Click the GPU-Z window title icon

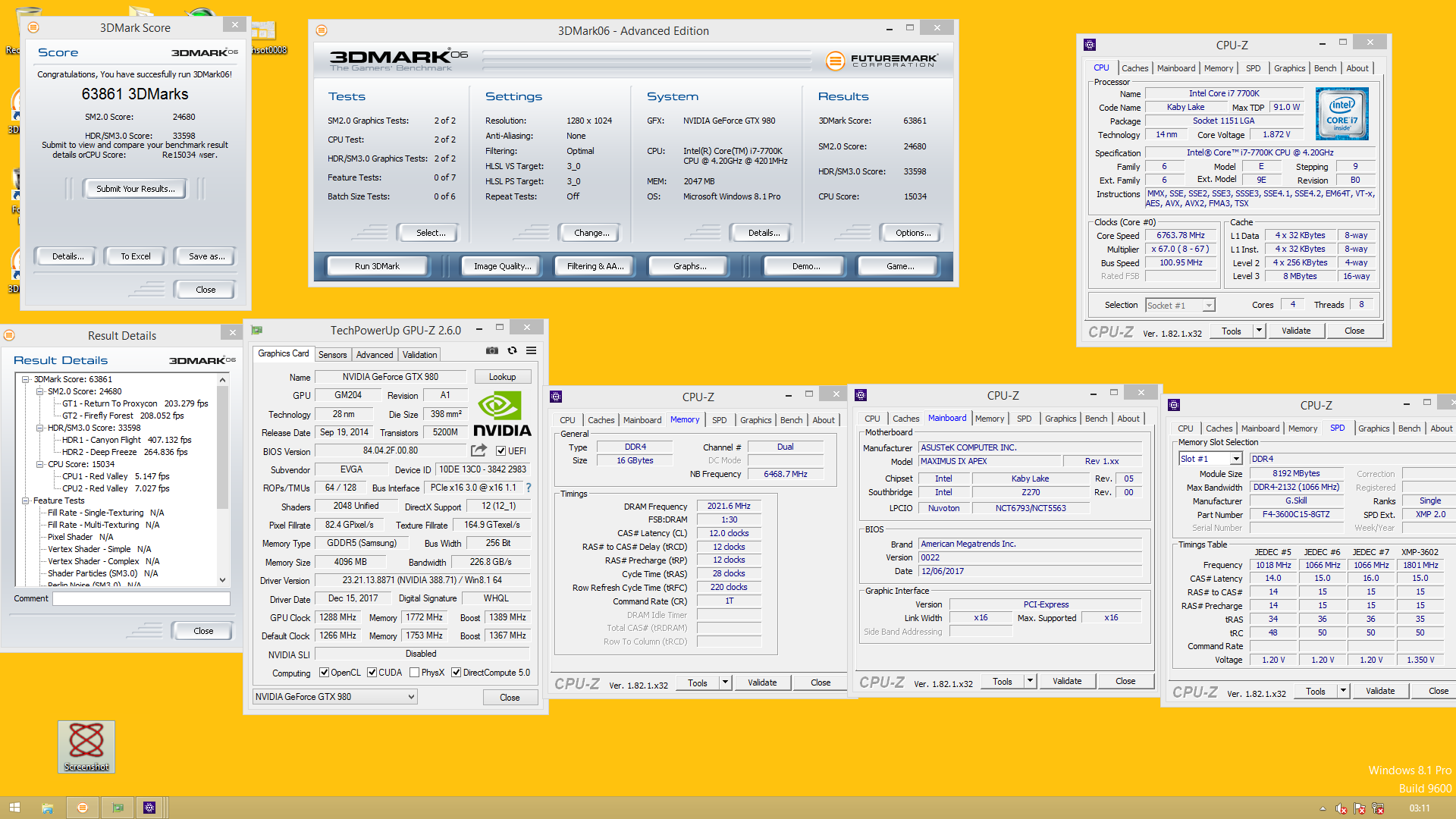[x=257, y=331]
